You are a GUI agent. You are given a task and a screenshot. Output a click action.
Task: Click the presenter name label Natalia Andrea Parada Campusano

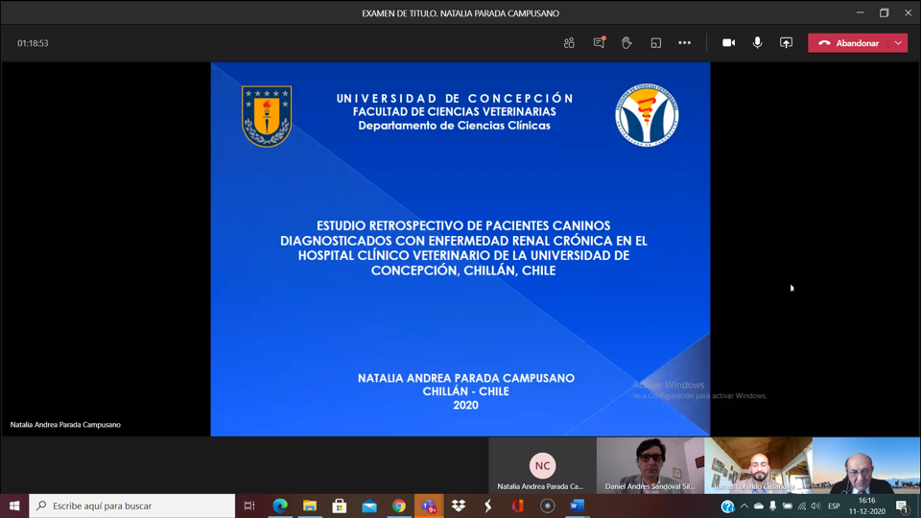(65, 425)
